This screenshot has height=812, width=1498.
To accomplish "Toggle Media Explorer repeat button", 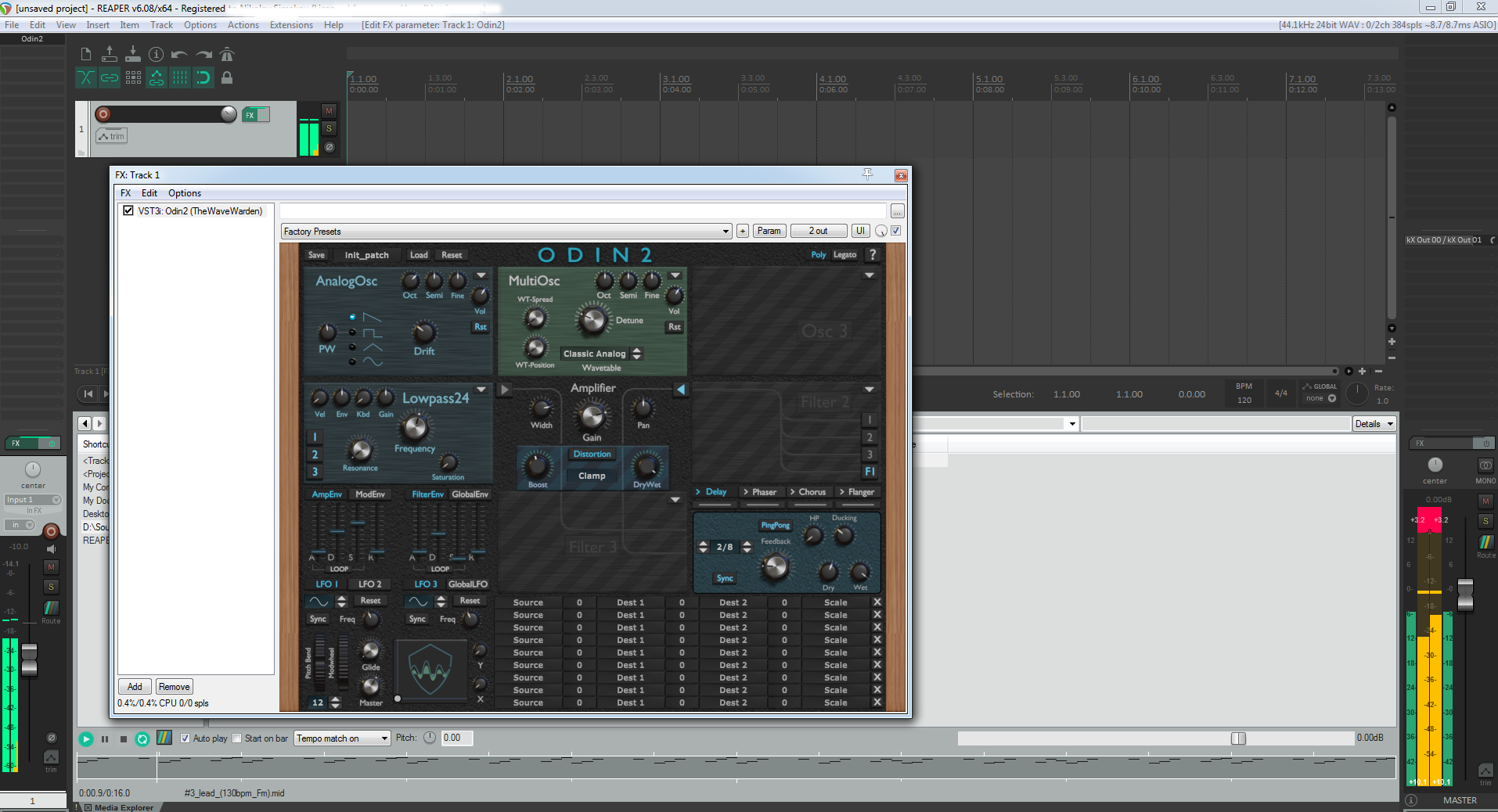I will 142,738.
